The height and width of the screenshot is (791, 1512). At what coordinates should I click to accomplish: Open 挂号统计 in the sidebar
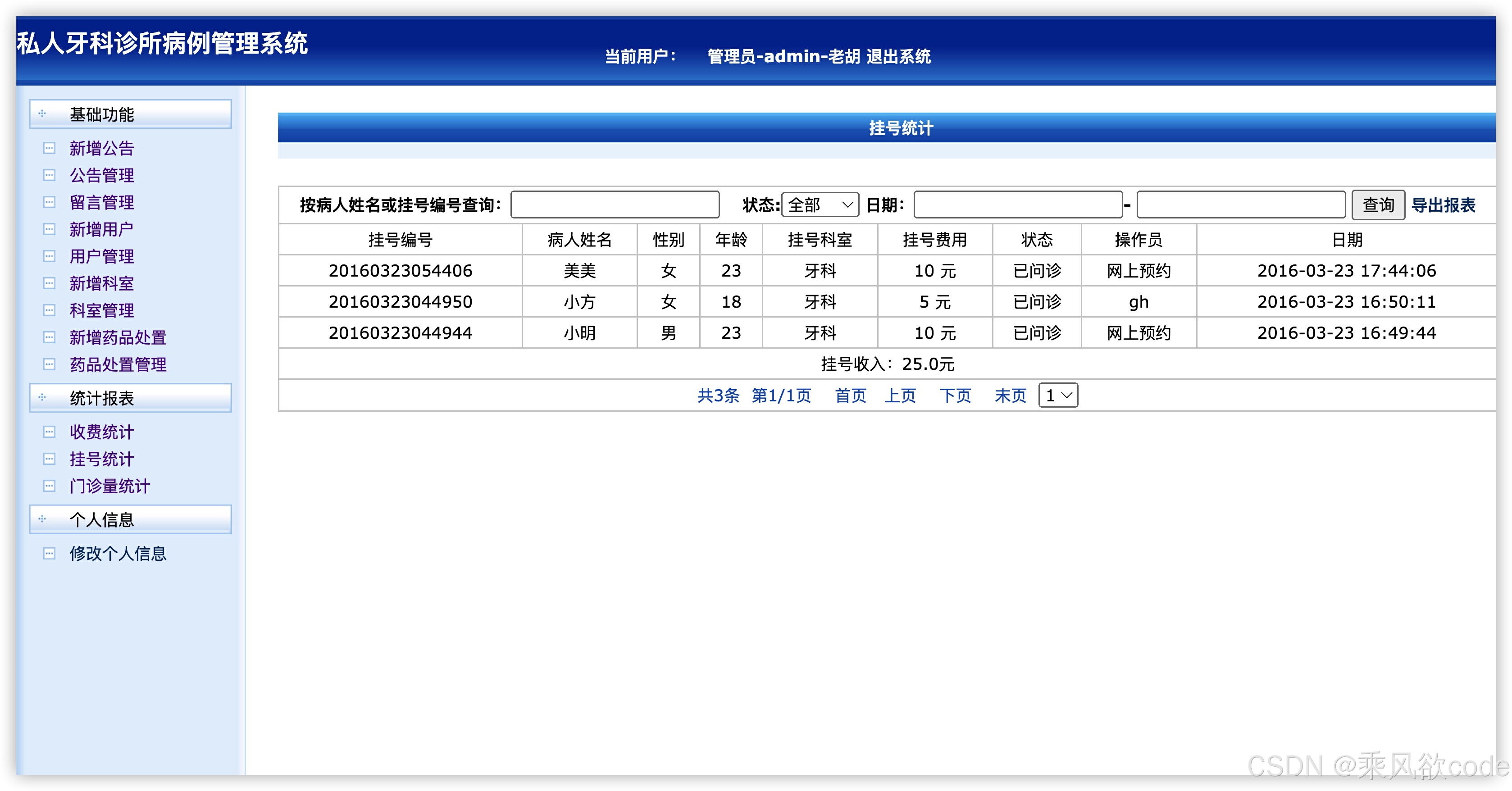tap(101, 459)
